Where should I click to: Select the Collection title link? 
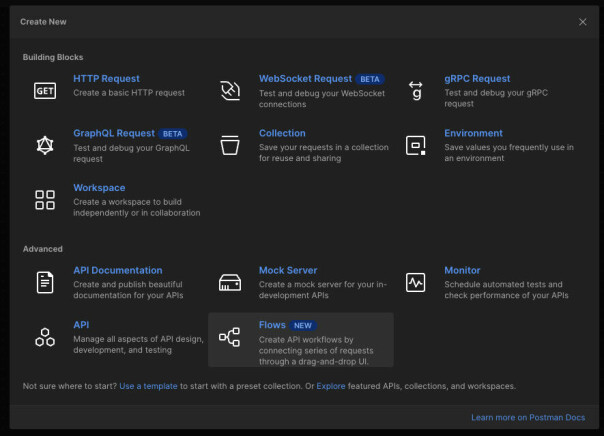coord(282,133)
